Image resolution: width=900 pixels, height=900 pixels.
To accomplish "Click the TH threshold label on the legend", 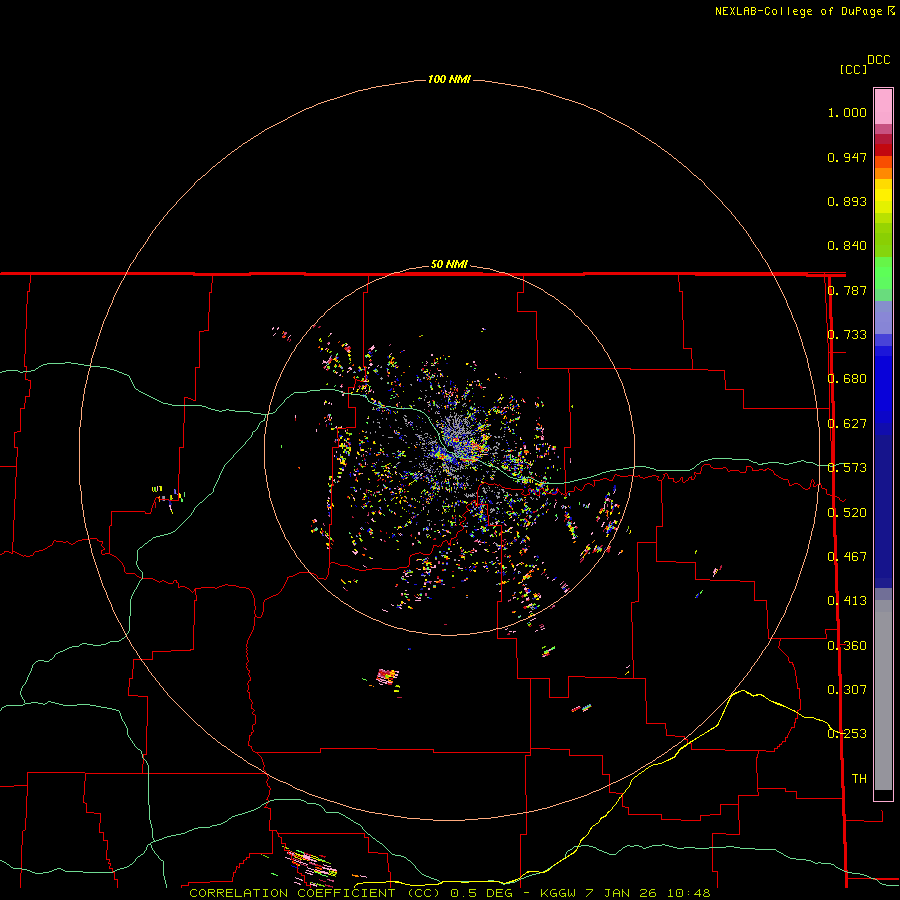I will (859, 779).
